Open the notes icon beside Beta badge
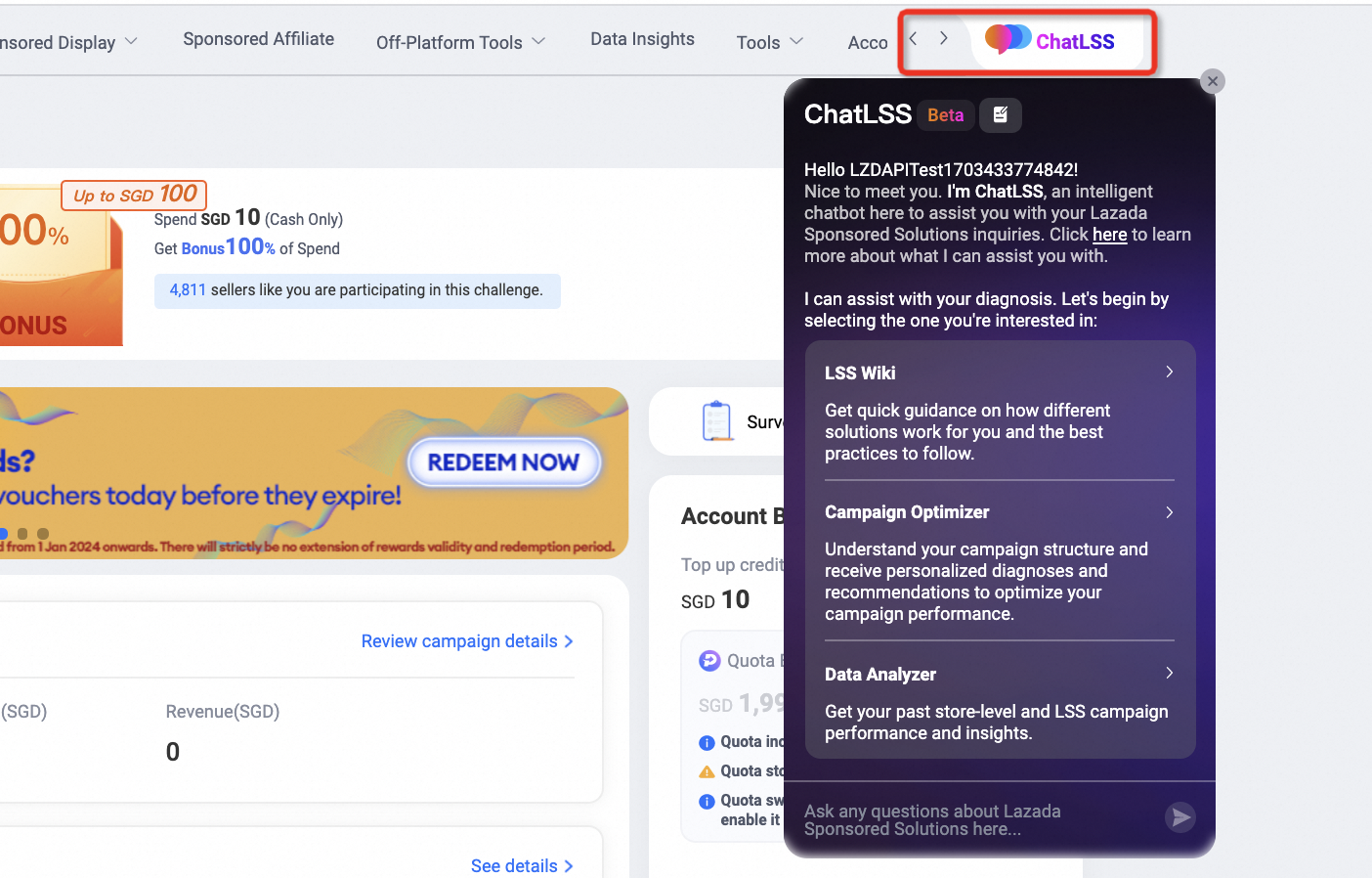This screenshot has width=1372, height=878. coord(1001,115)
